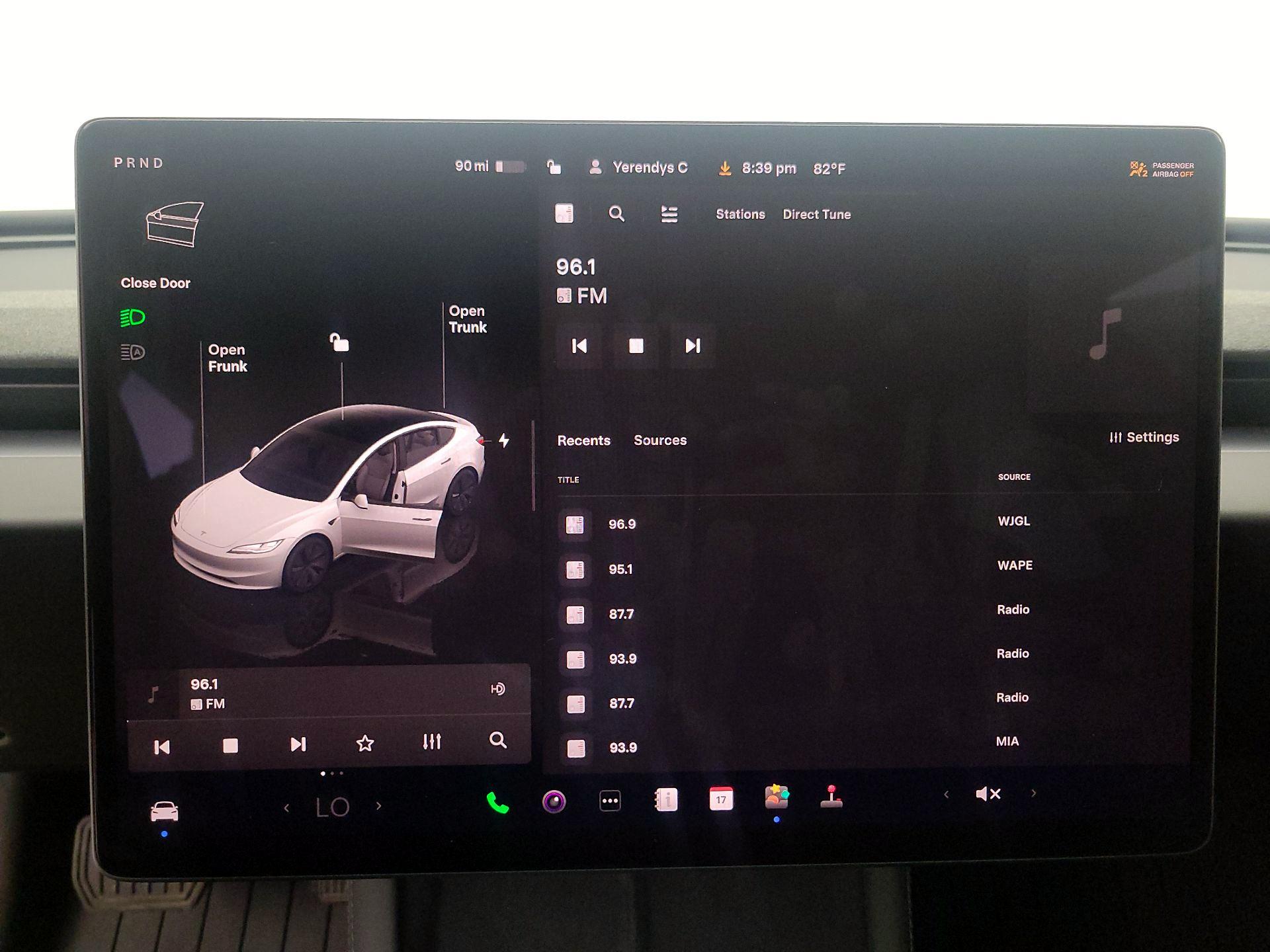Open climate LO temperature setting

(332, 807)
